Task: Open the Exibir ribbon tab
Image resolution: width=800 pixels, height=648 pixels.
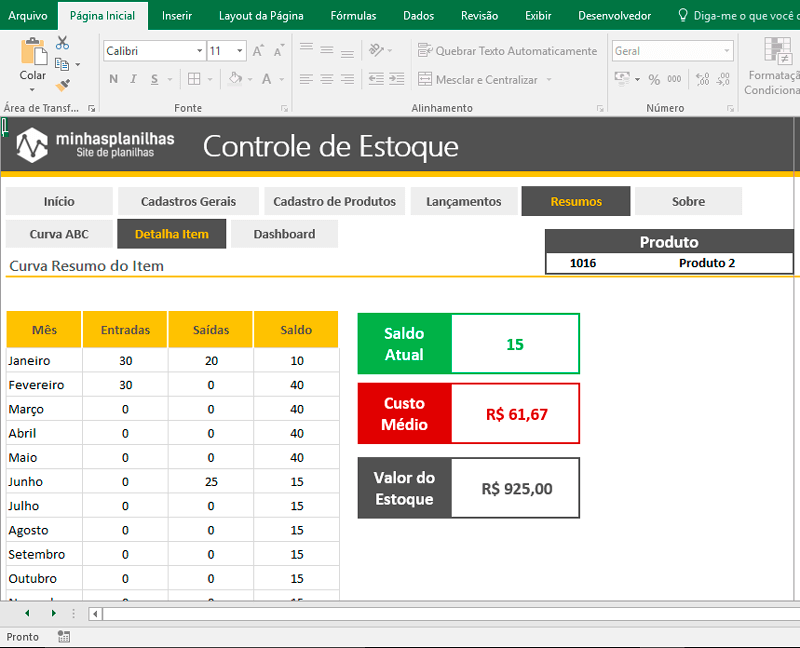Action: (x=537, y=15)
